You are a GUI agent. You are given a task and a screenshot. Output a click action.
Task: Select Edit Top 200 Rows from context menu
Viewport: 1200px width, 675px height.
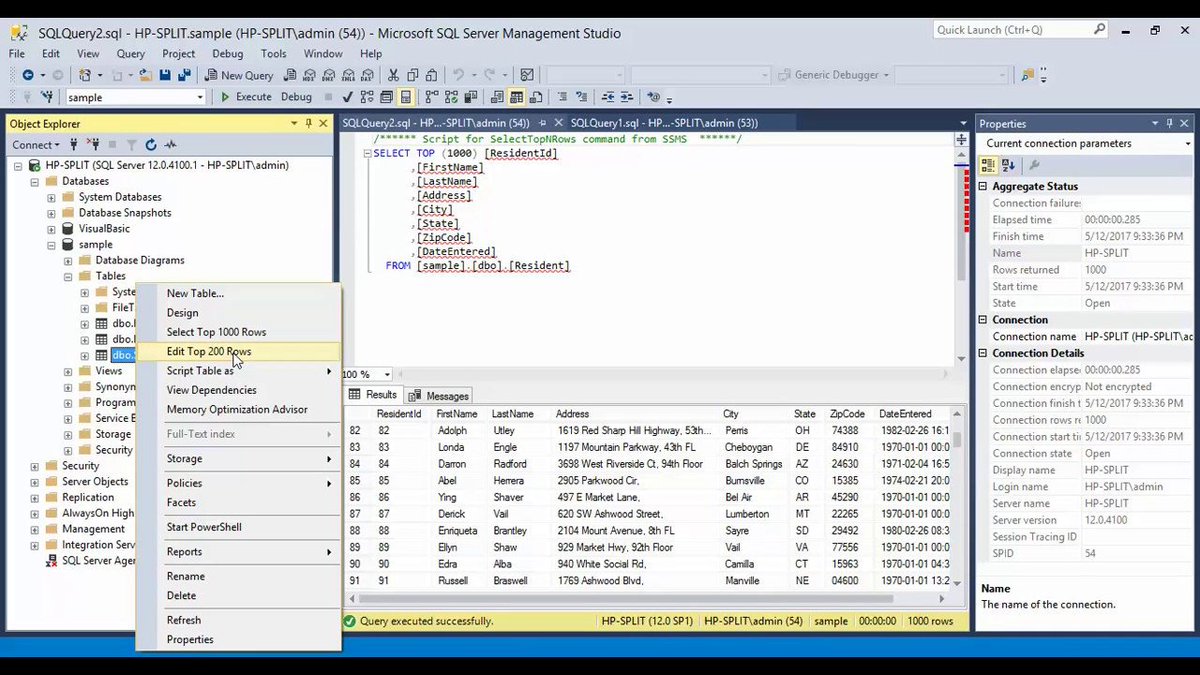coord(208,351)
